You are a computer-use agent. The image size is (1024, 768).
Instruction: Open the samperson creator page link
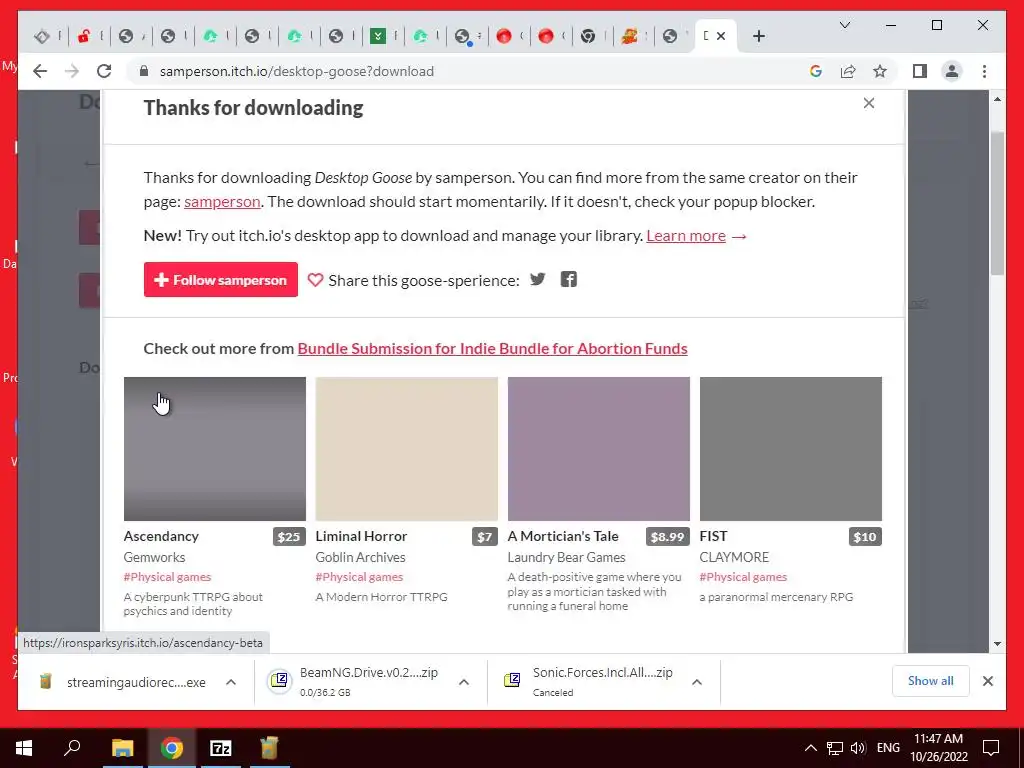click(x=222, y=202)
